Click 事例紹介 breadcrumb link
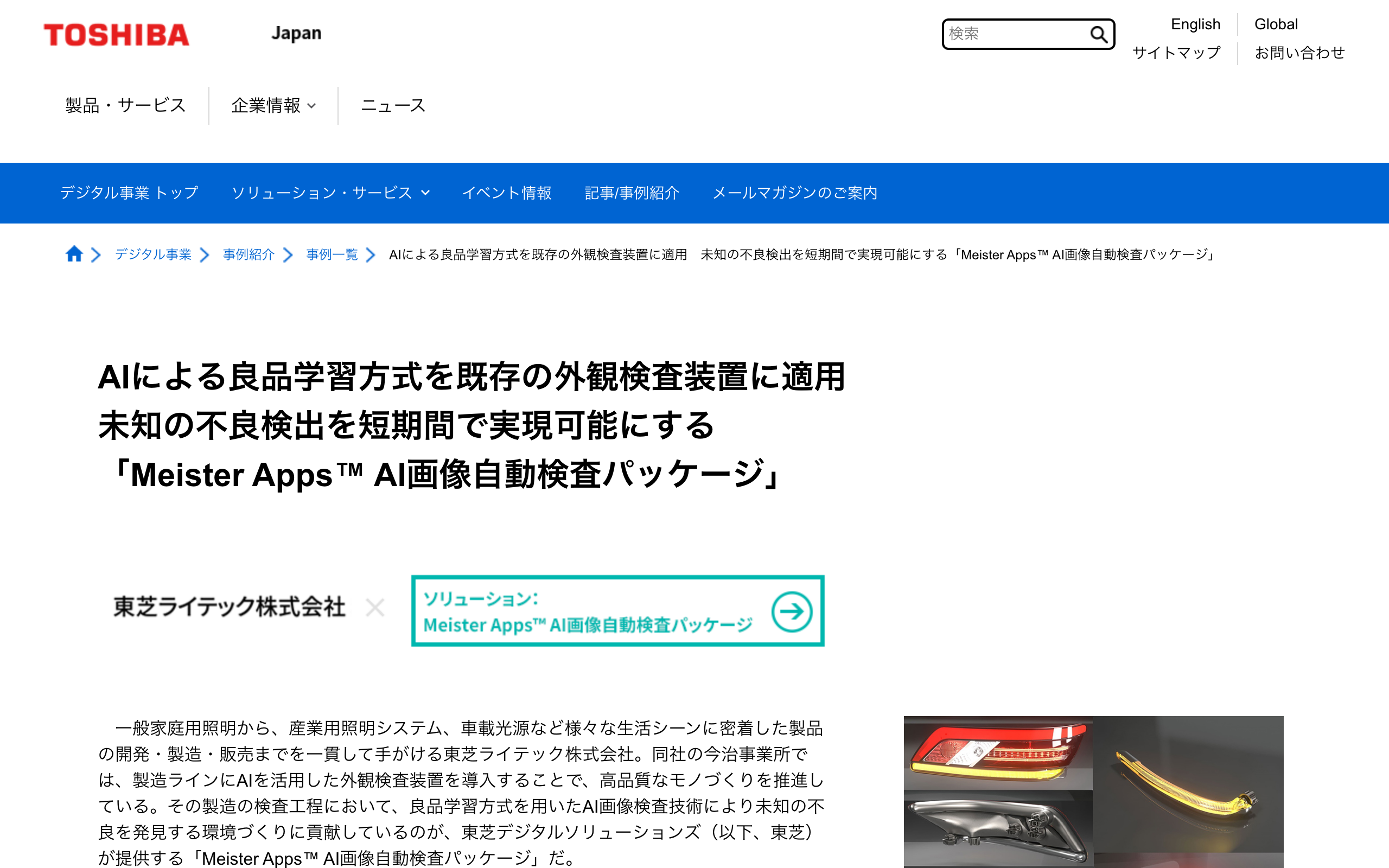The width and height of the screenshot is (1389, 868). point(249,254)
